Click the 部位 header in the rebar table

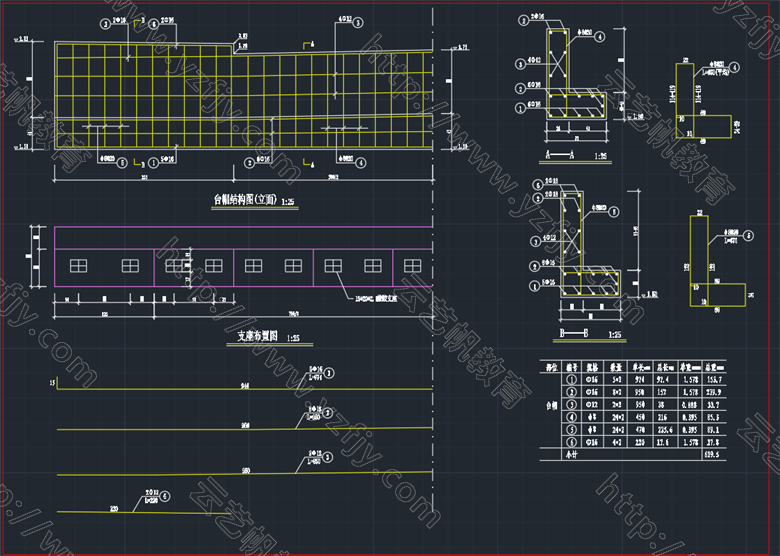click(551, 366)
